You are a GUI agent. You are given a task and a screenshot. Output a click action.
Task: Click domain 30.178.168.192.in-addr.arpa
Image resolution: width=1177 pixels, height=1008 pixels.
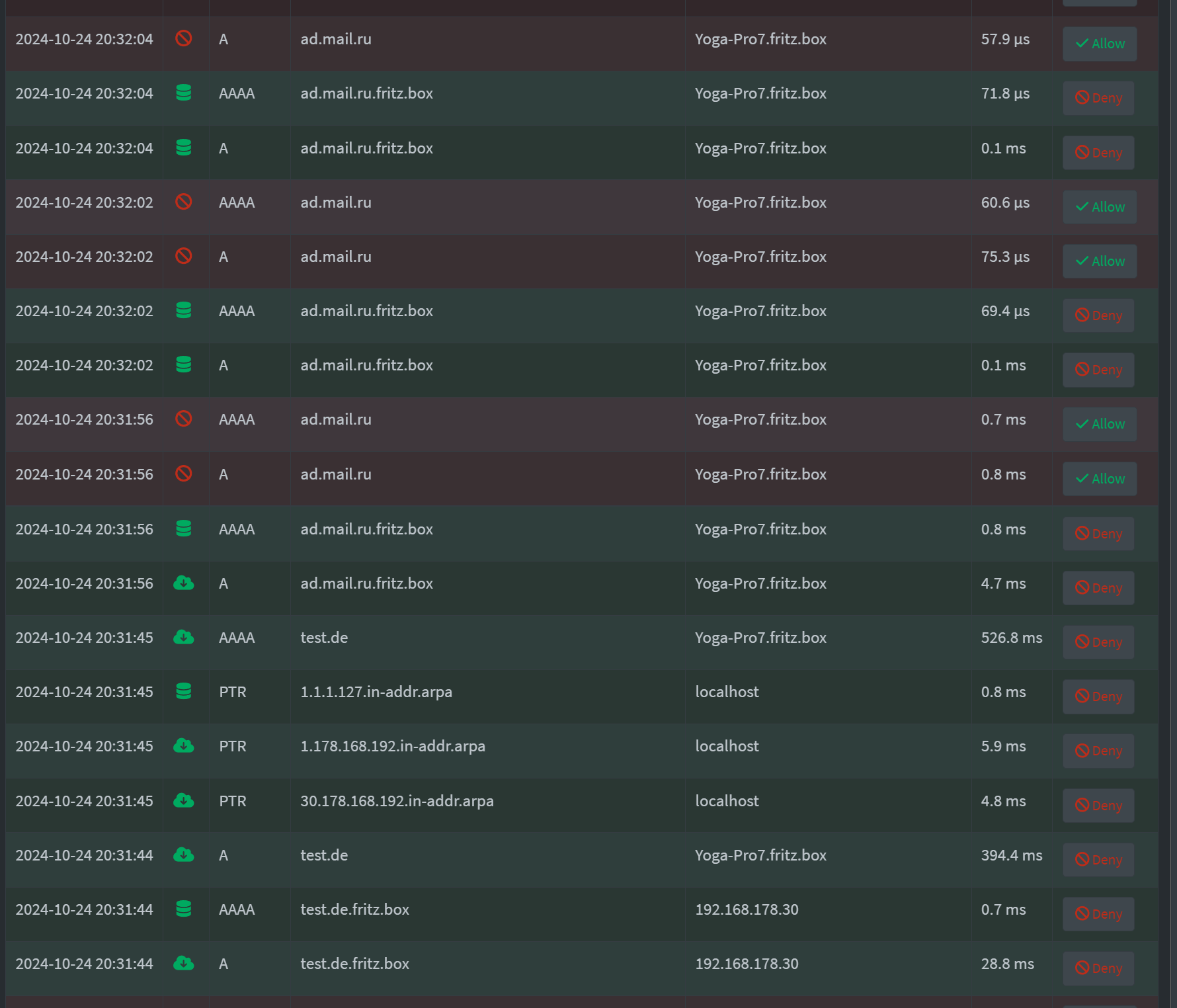point(397,801)
